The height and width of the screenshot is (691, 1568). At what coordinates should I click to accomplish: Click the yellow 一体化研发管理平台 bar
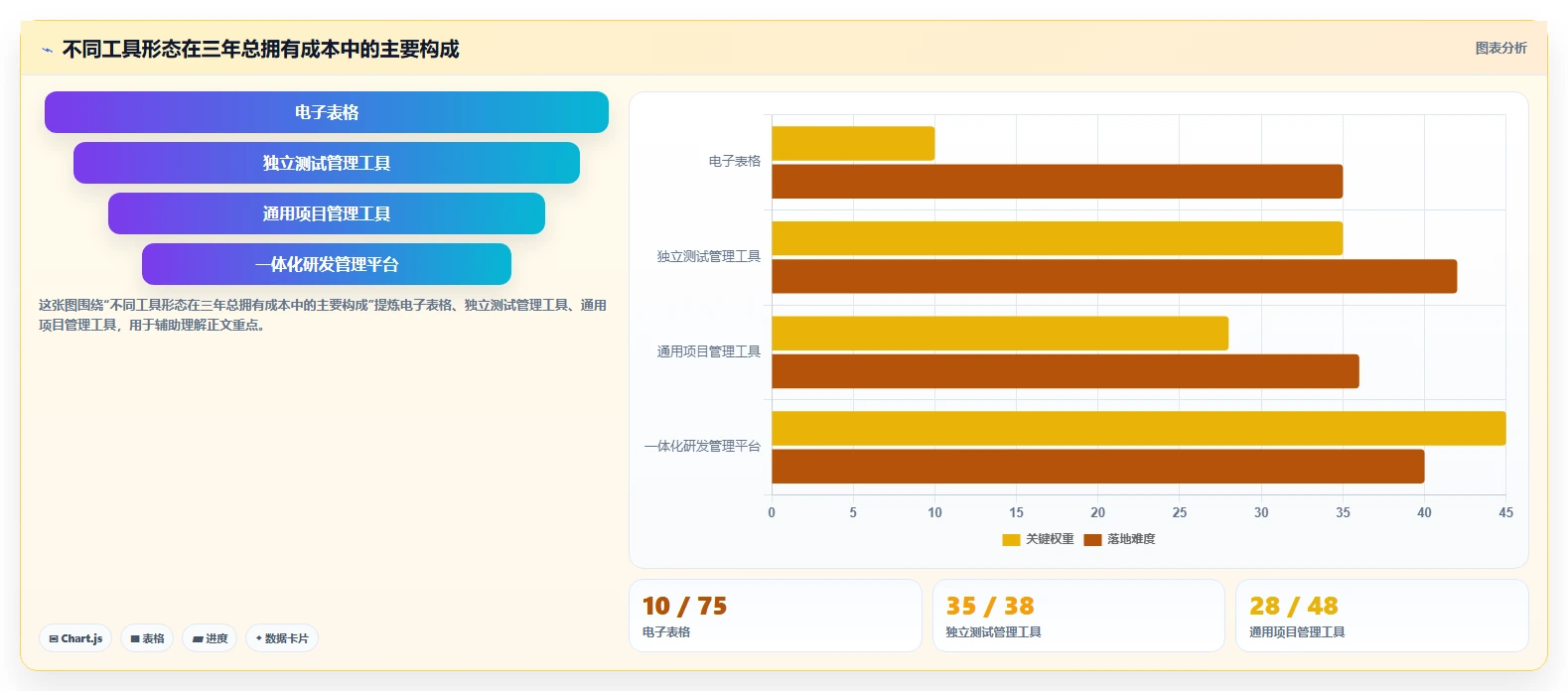click(x=1139, y=428)
